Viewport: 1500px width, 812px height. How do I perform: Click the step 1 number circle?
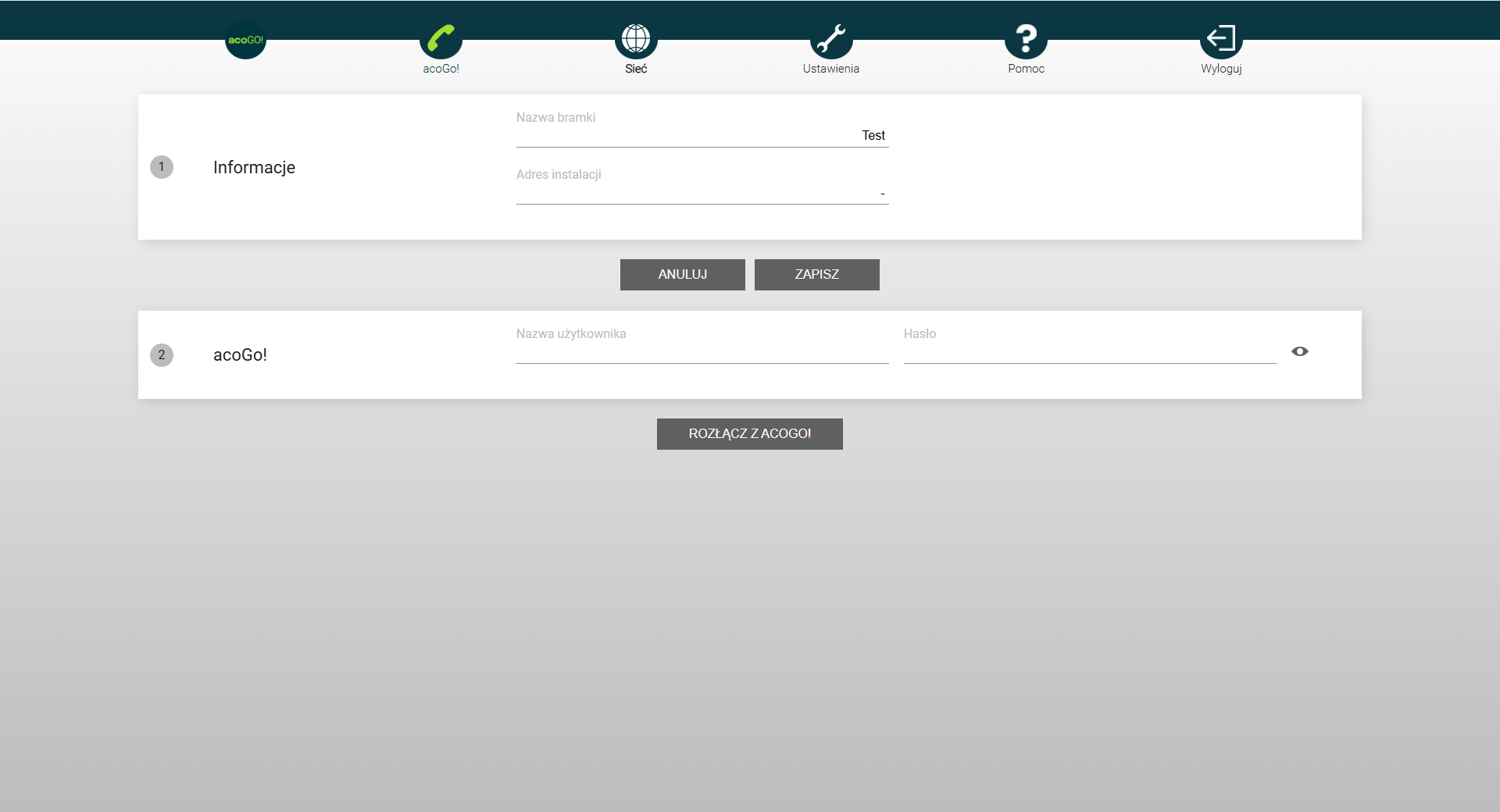pyautogui.click(x=162, y=167)
